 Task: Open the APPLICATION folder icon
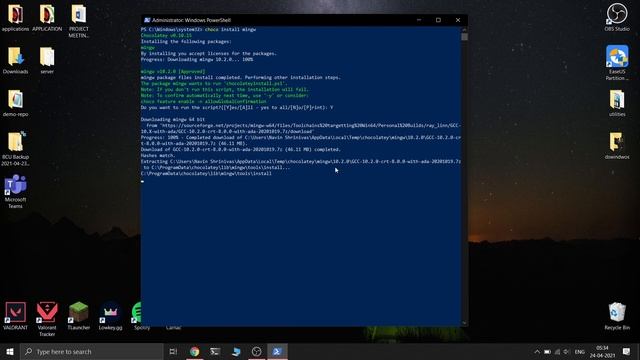(x=47, y=18)
